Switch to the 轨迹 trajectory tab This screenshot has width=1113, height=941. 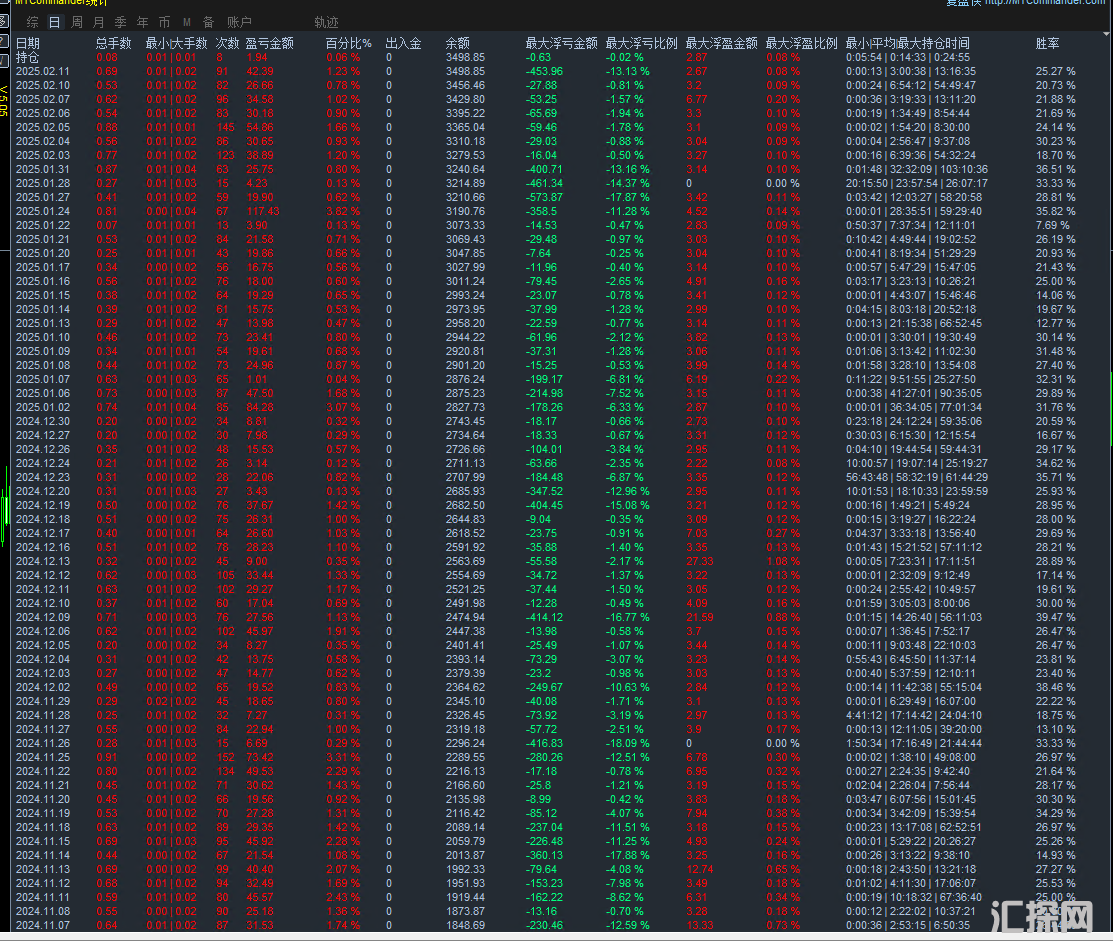(326, 22)
